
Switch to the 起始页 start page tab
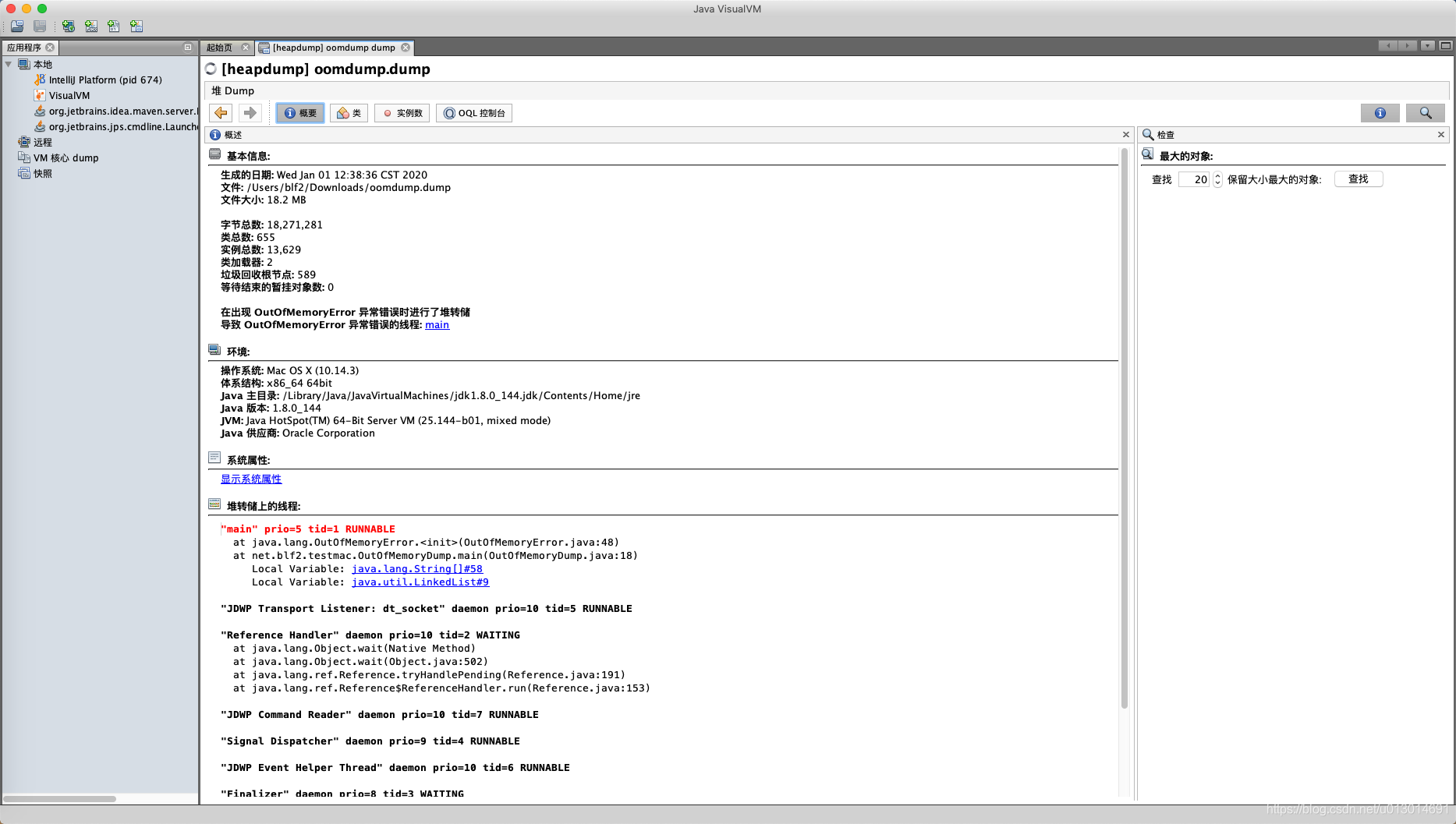click(219, 48)
